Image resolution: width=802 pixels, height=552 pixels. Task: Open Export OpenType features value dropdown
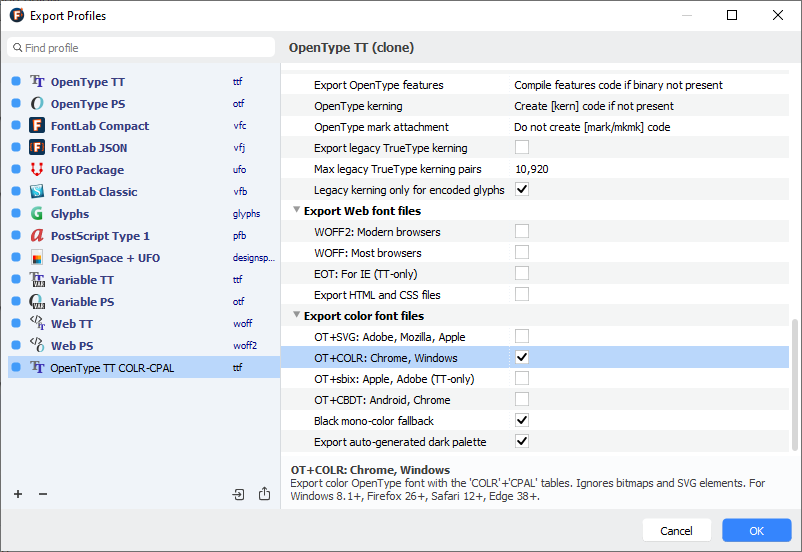(650, 85)
